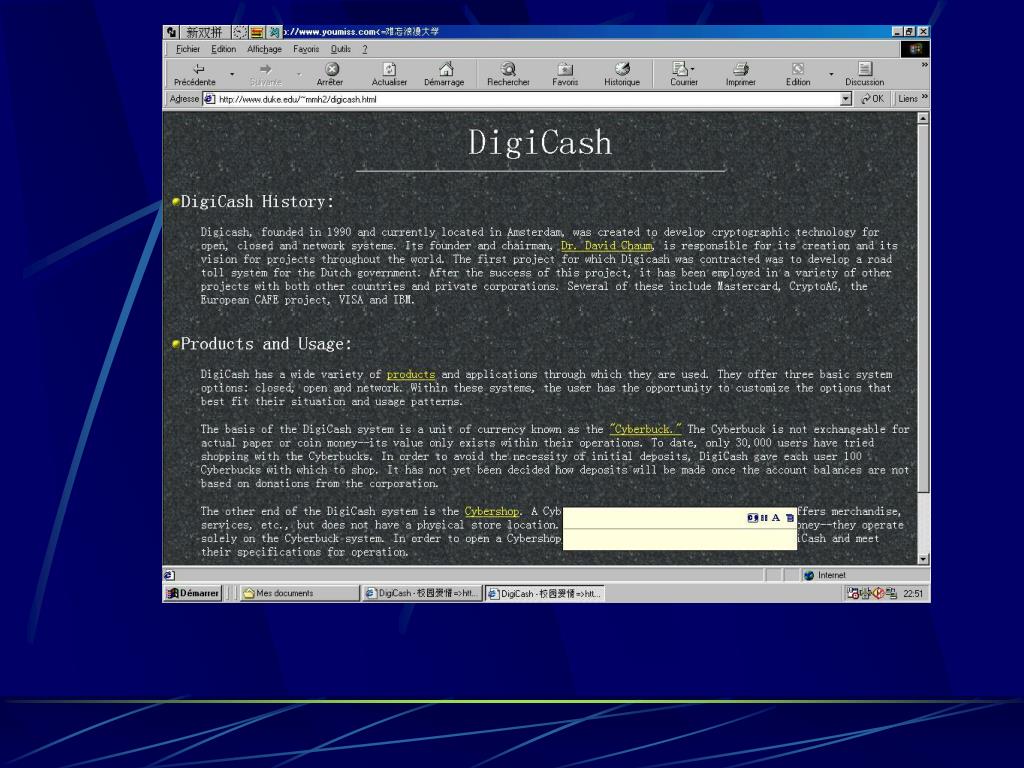
Task: Click the IME system icon left of 新双拼
Action: pyautogui.click(x=171, y=32)
